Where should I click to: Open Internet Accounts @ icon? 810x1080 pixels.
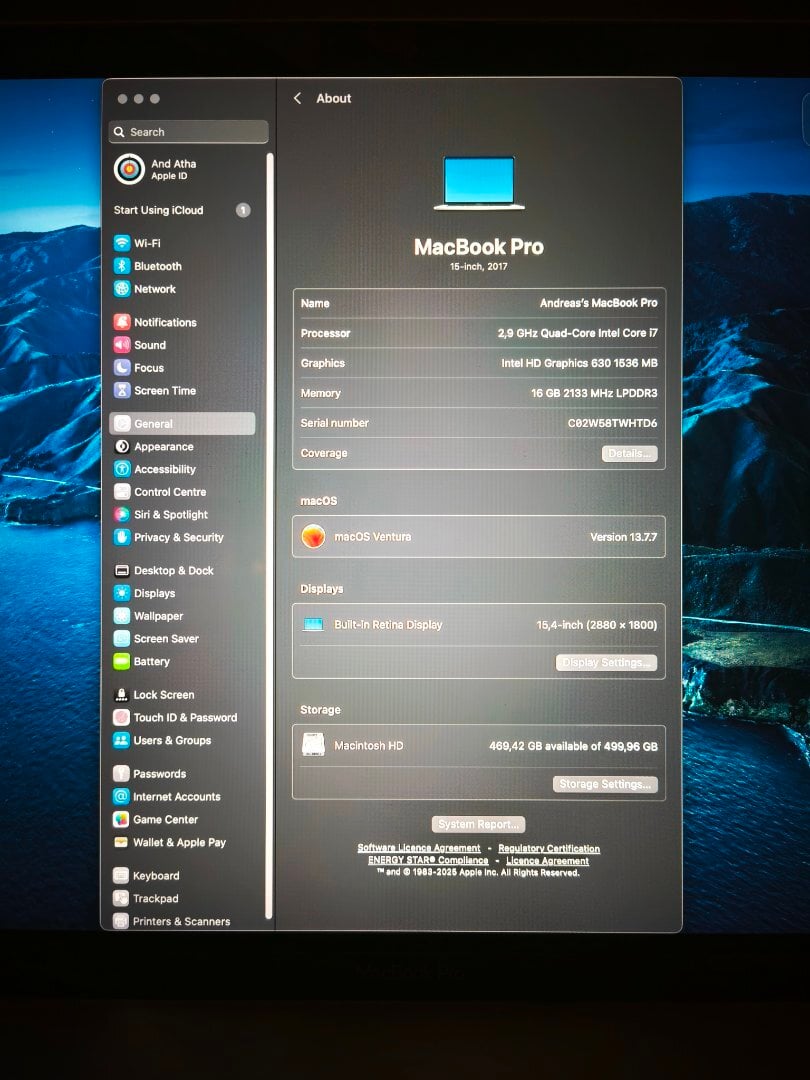[x=121, y=796]
